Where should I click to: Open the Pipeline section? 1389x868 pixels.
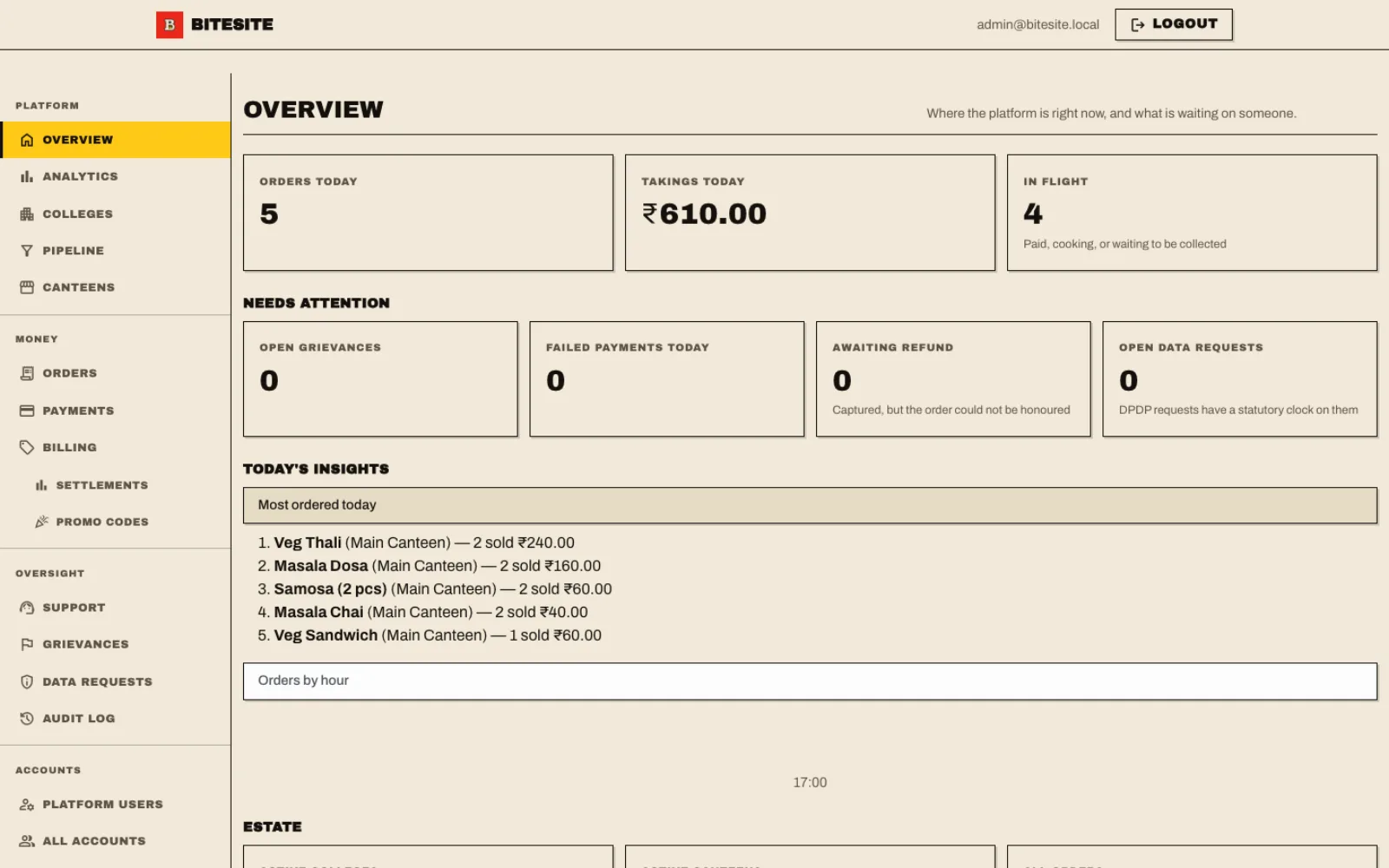tap(115, 250)
